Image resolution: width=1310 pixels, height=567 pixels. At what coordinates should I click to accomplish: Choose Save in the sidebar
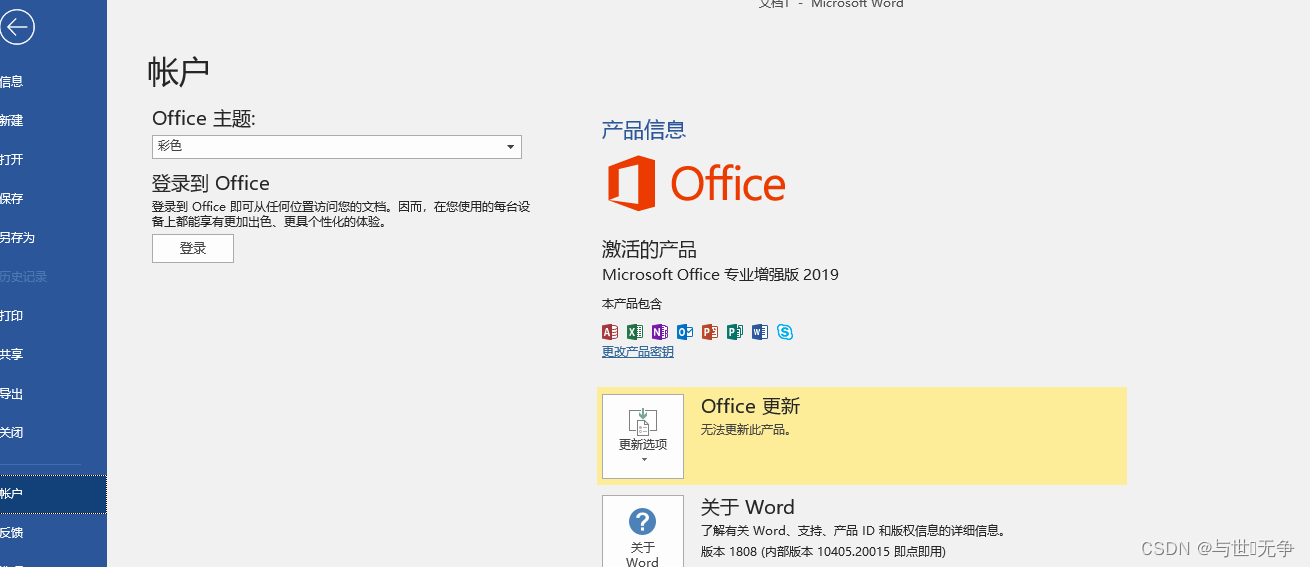[x=53, y=198]
